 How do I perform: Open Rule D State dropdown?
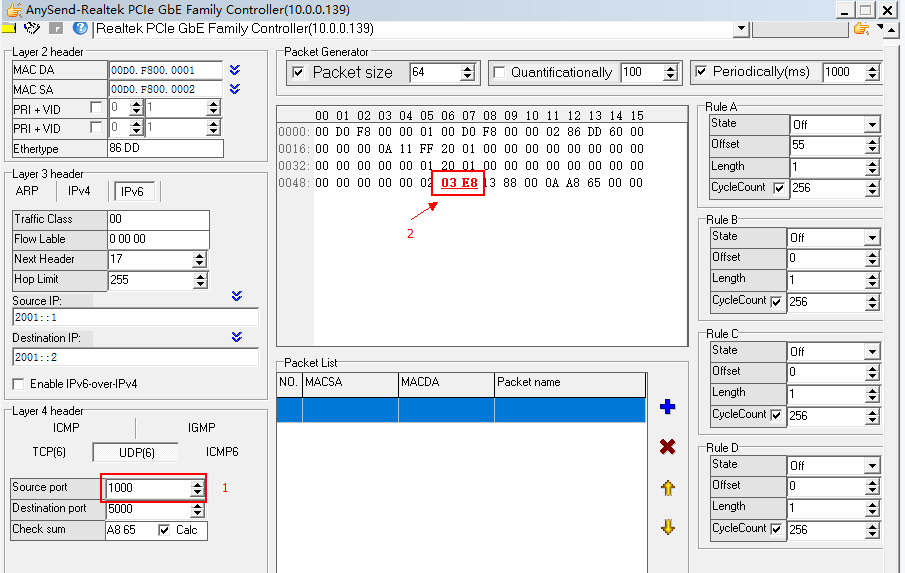(x=872, y=465)
